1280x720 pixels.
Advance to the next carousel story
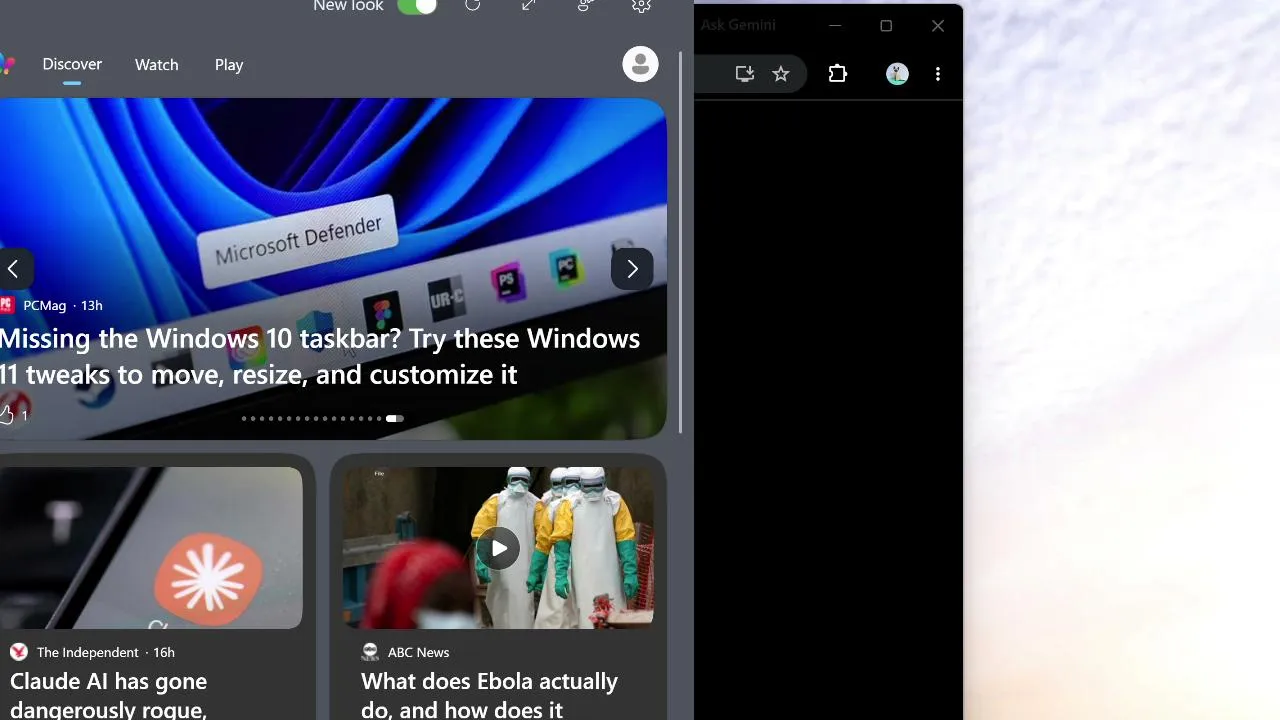pos(632,268)
